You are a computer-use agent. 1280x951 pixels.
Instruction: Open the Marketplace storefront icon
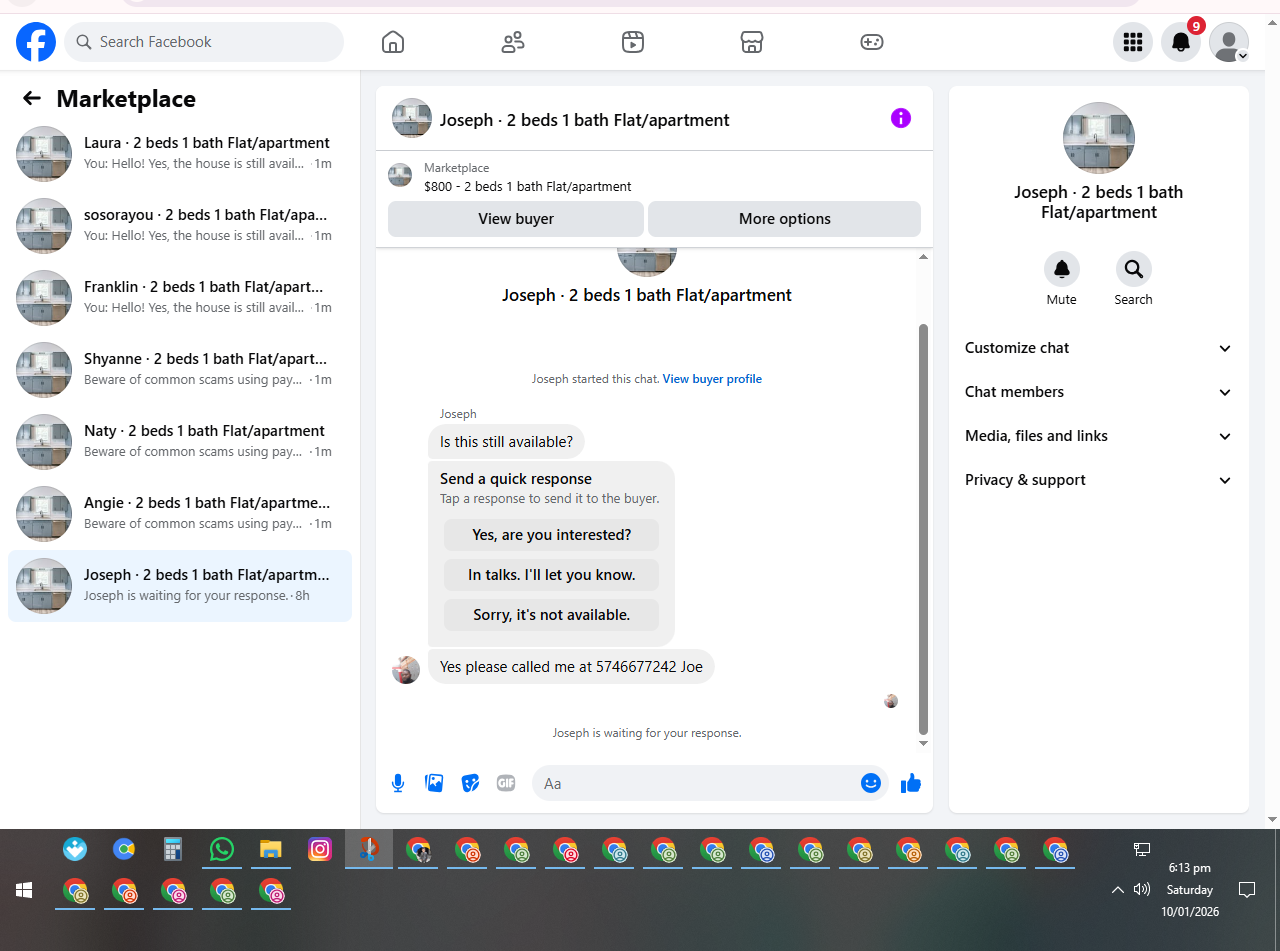point(752,42)
